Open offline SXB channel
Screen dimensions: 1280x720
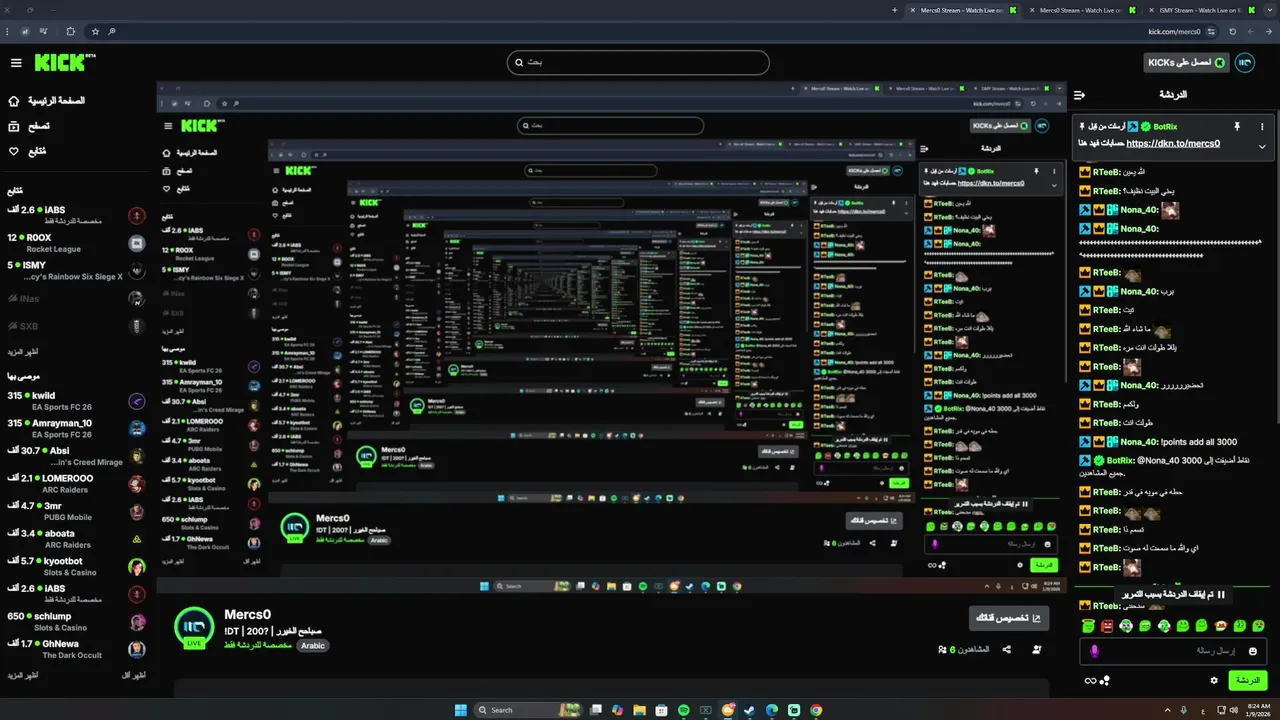click(75, 326)
